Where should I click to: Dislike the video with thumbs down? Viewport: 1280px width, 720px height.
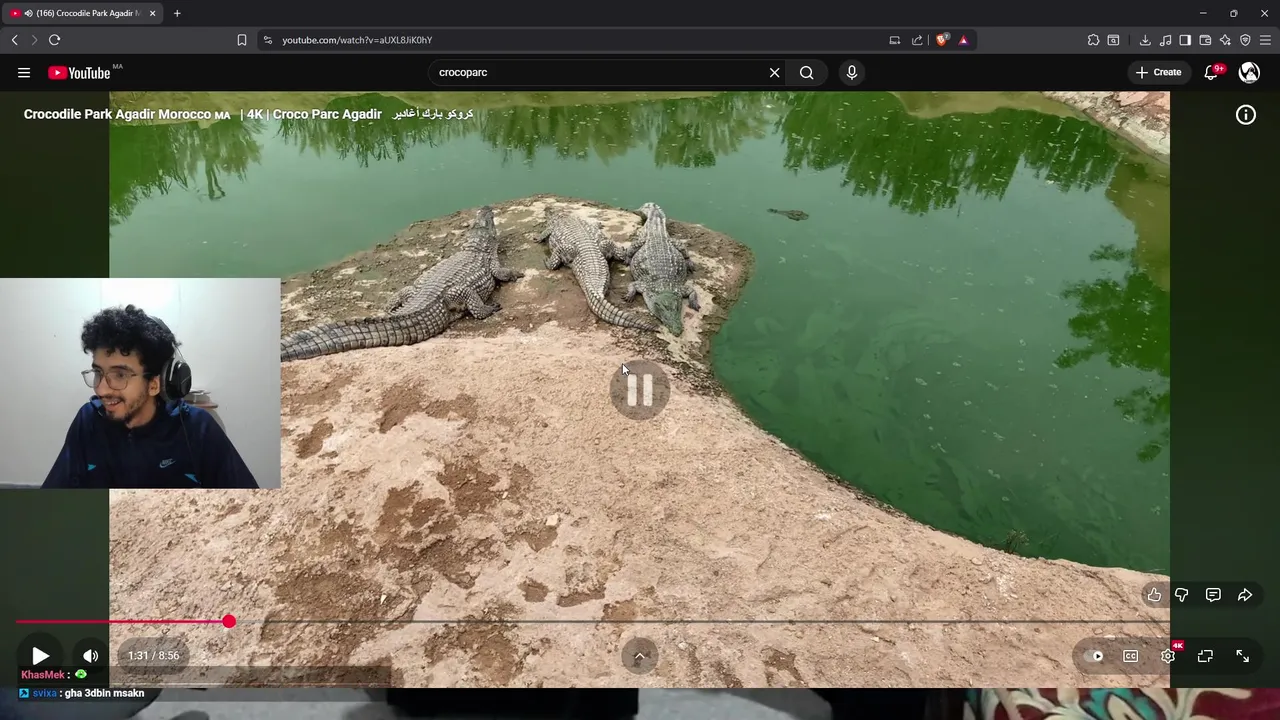coord(1182,595)
